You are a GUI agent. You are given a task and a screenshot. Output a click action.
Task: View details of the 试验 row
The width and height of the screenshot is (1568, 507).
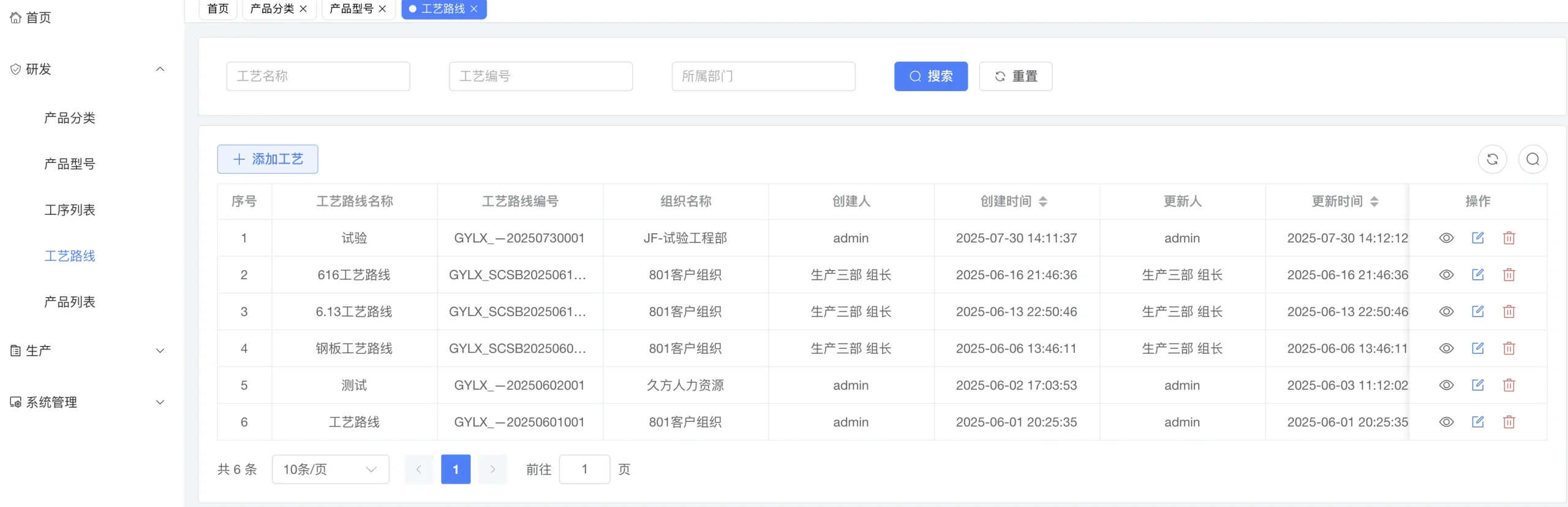click(x=1446, y=238)
